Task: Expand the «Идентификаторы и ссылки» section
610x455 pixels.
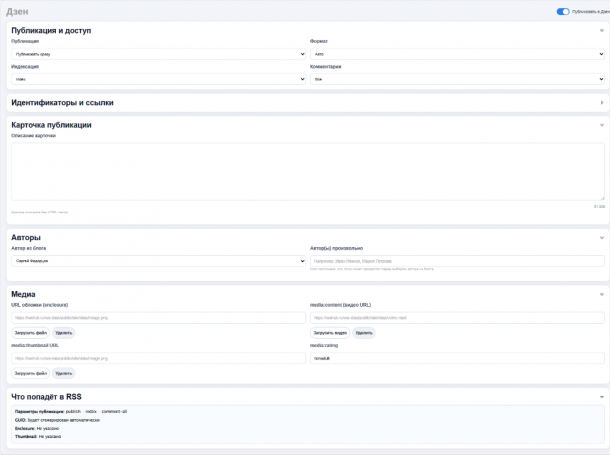Action: tap(601, 102)
